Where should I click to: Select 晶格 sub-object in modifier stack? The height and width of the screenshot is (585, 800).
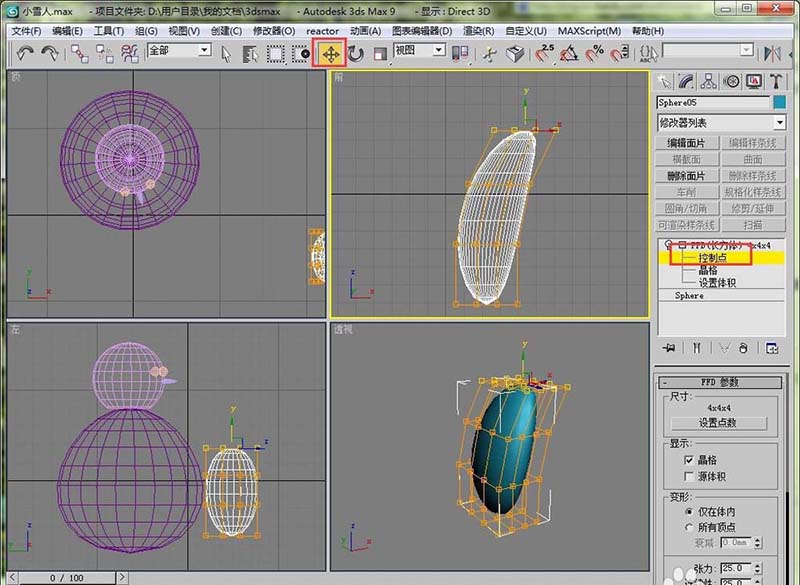pos(708,270)
